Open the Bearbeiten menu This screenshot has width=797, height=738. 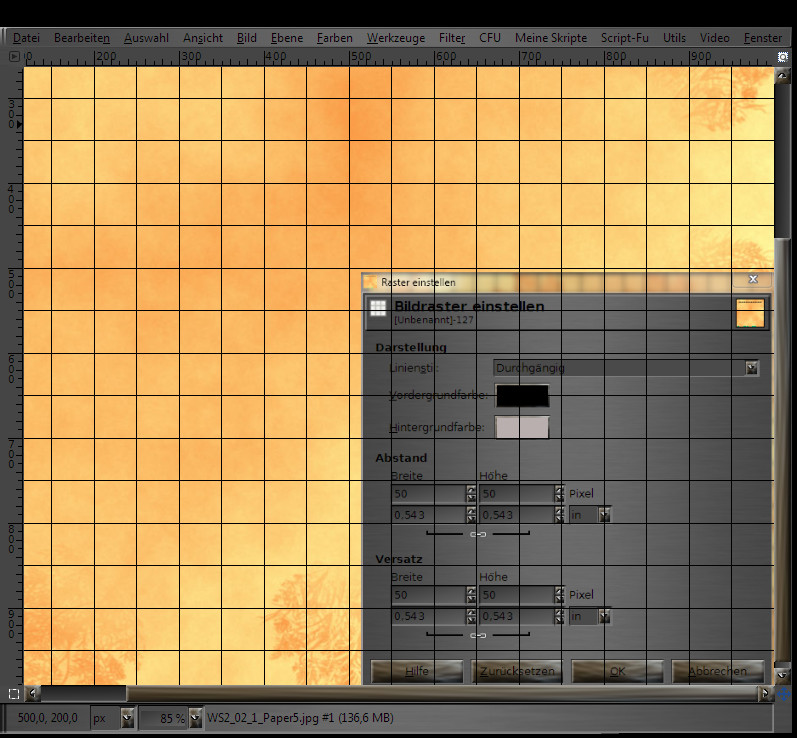pyautogui.click(x=81, y=38)
